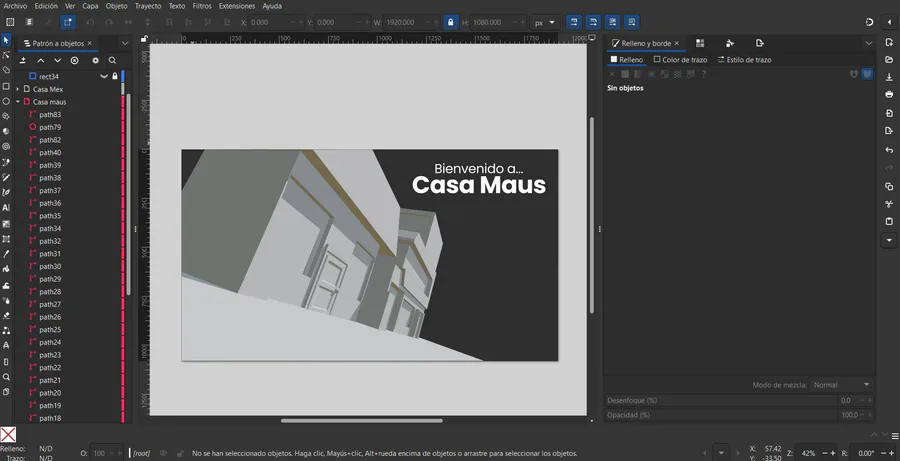Expand commands bar overflow arrow

tap(889, 240)
